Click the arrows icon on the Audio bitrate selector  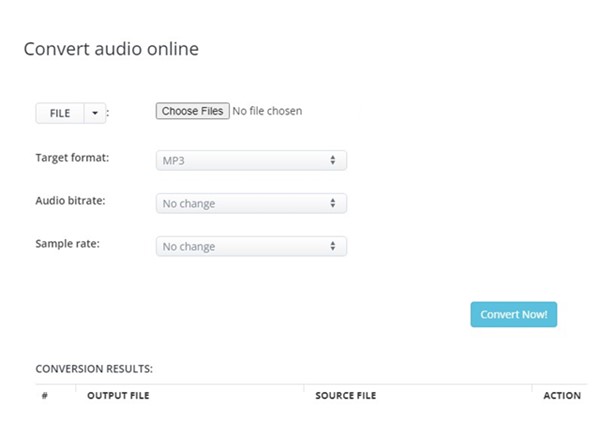pos(333,203)
